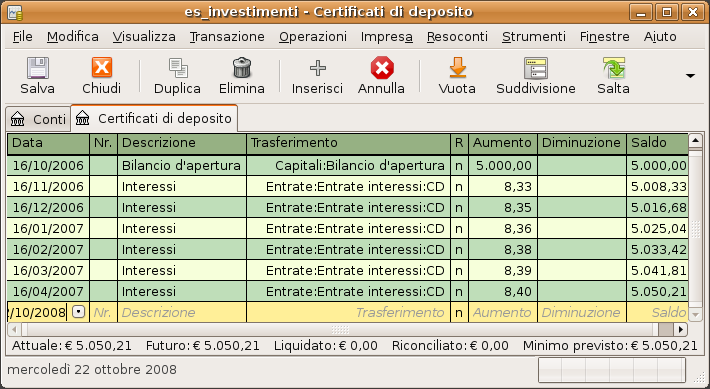710x389 pixels.
Task: Toggle reconcile flag of 16/03/2007 row
Action: tap(459, 270)
